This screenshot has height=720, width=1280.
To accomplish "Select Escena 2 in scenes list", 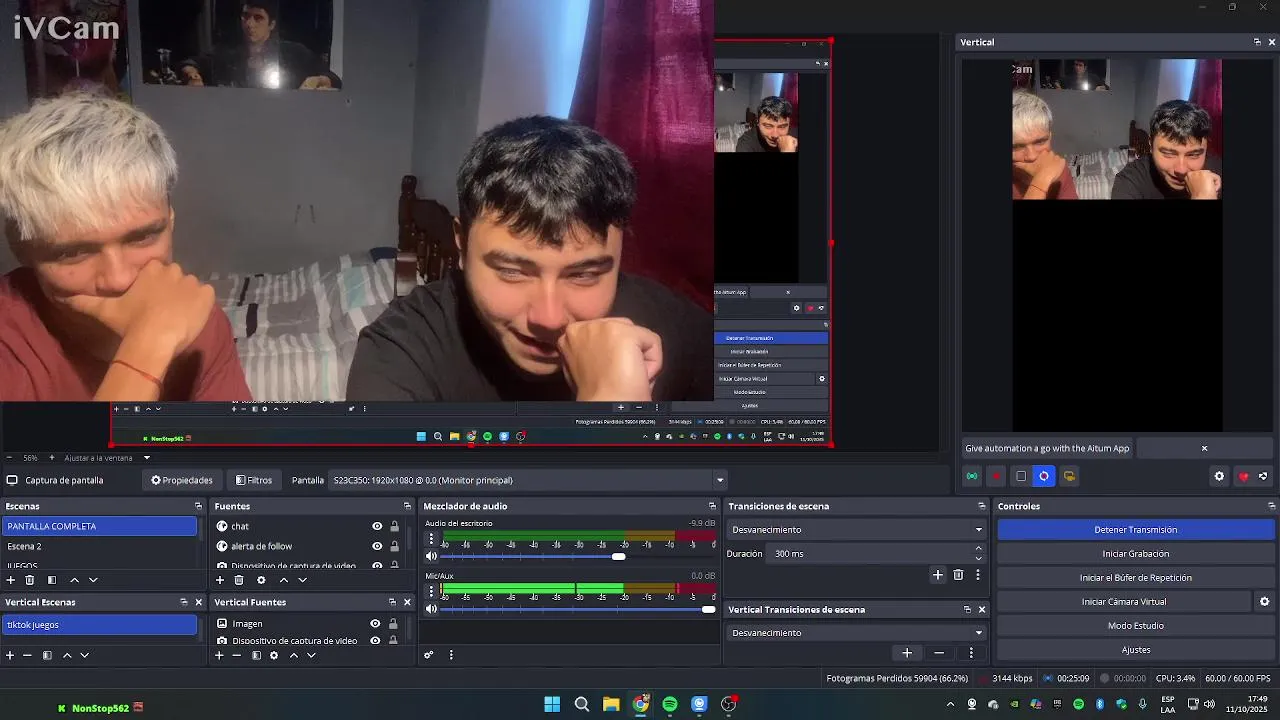I will [x=100, y=546].
